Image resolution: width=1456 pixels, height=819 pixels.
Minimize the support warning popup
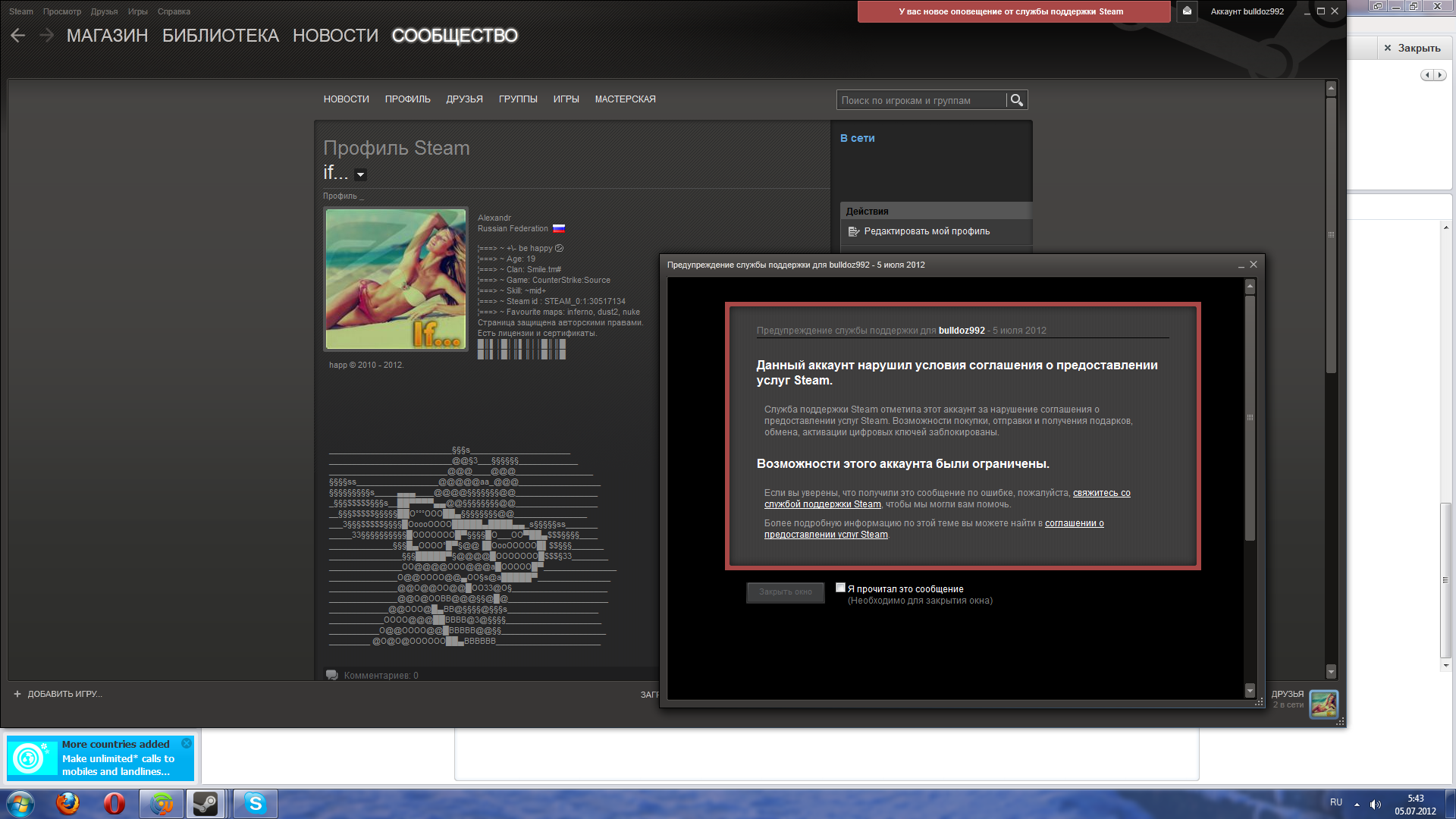(1241, 265)
